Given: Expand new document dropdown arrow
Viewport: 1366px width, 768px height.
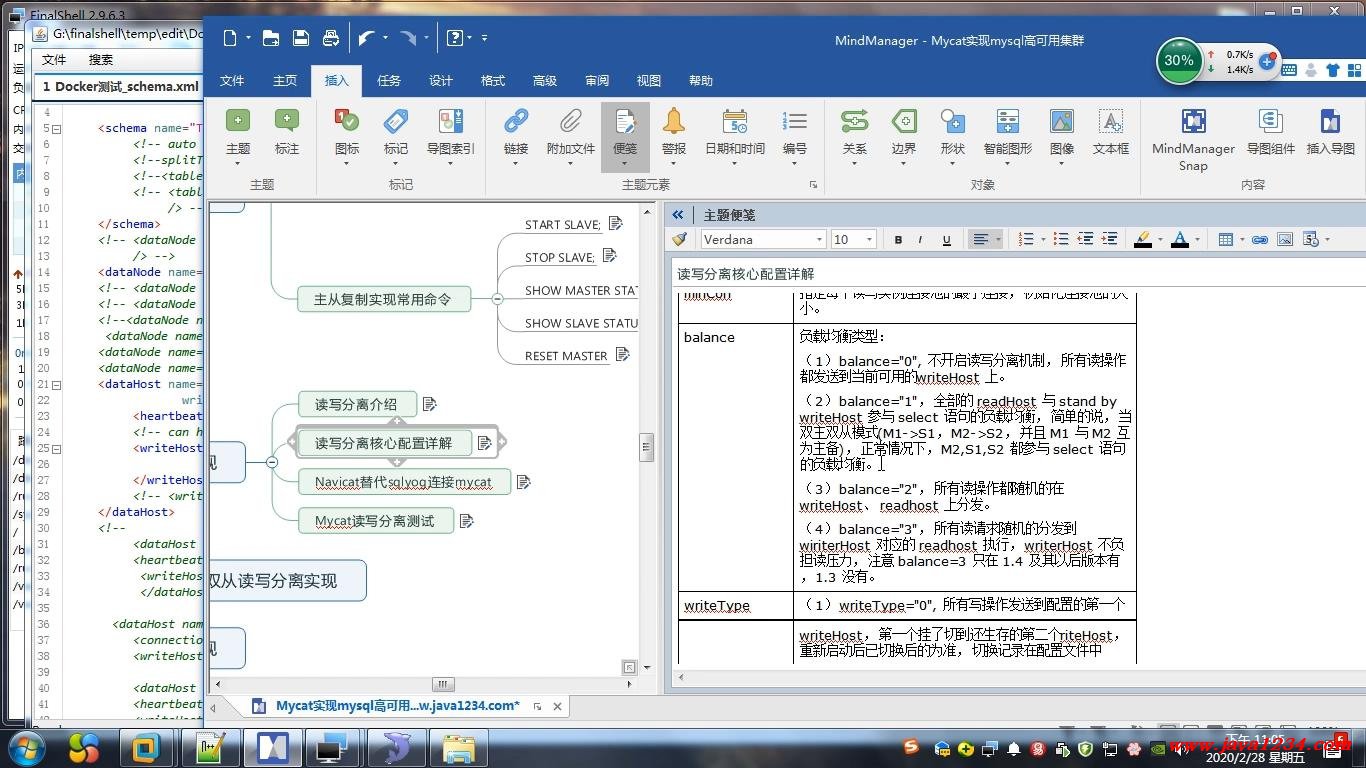Looking at the screenshot, I should point(248,38).
